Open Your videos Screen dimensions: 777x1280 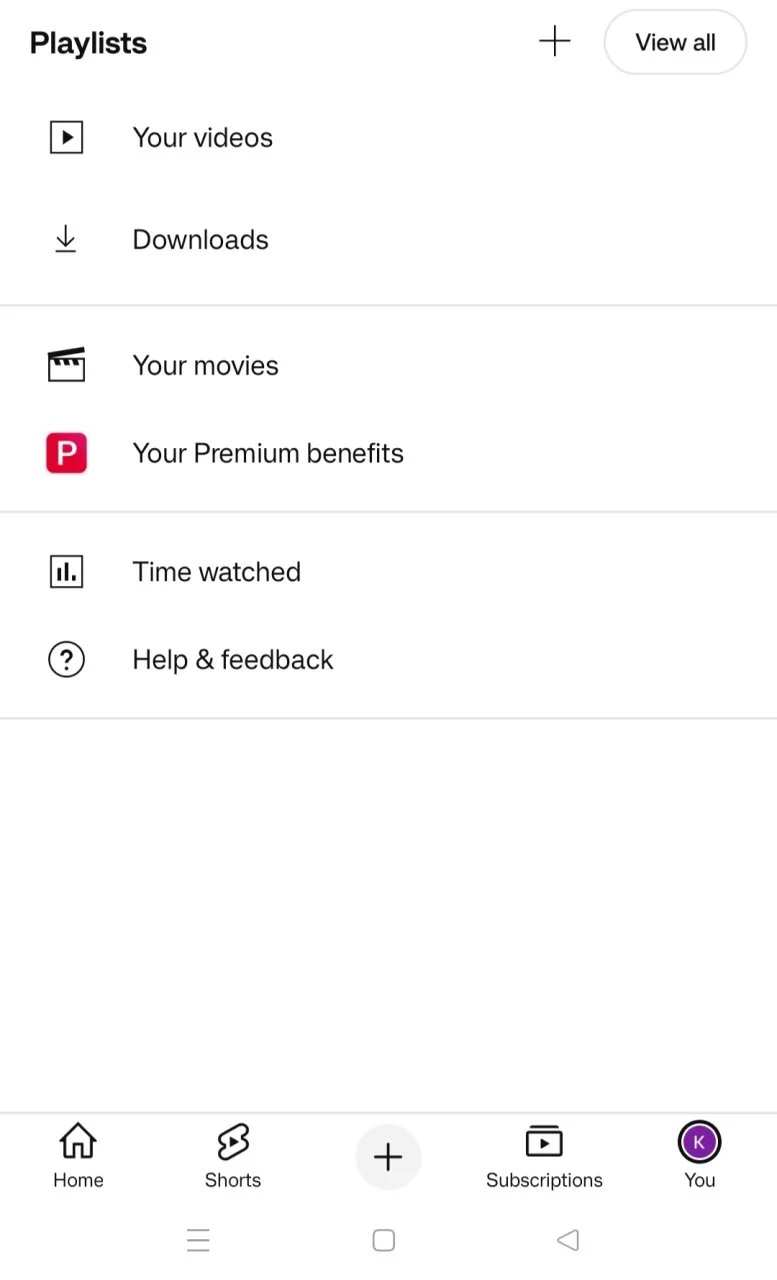(388, 137)
